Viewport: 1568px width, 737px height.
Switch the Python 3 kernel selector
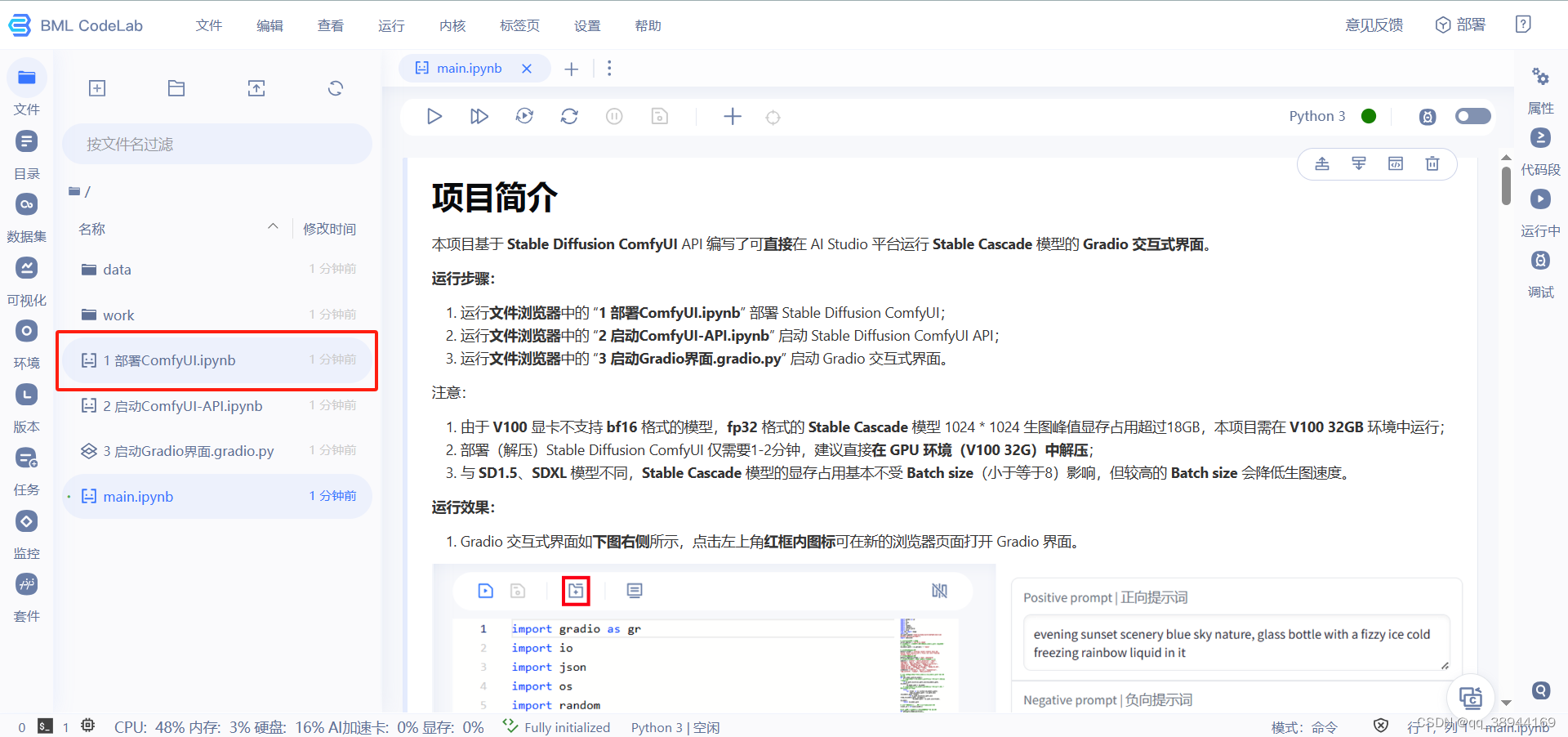point(1316,116)
